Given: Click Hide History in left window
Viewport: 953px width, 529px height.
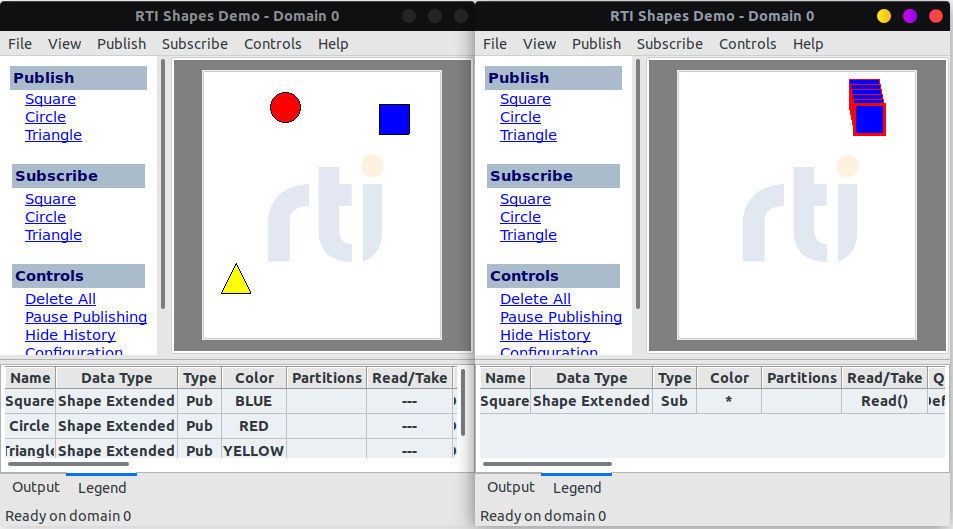Looking at the screenshot, I should coord(70,335).
